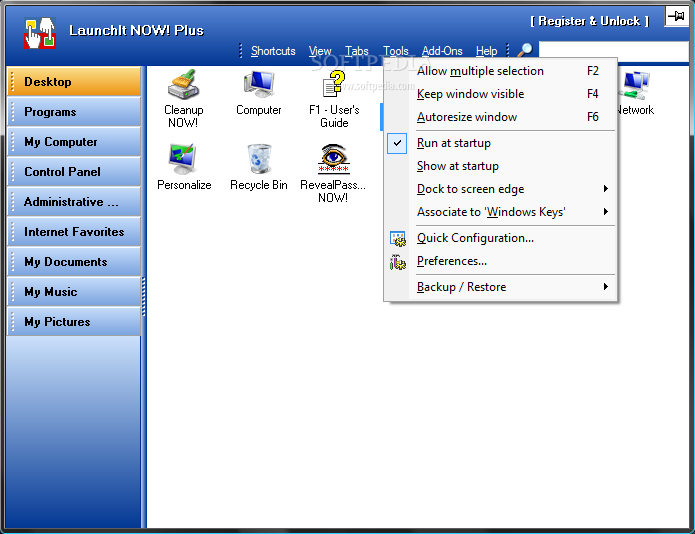Close the open Tools menu
Image resolution: width=695 pixels, height=534 pixels.
(x=396, y=51)
